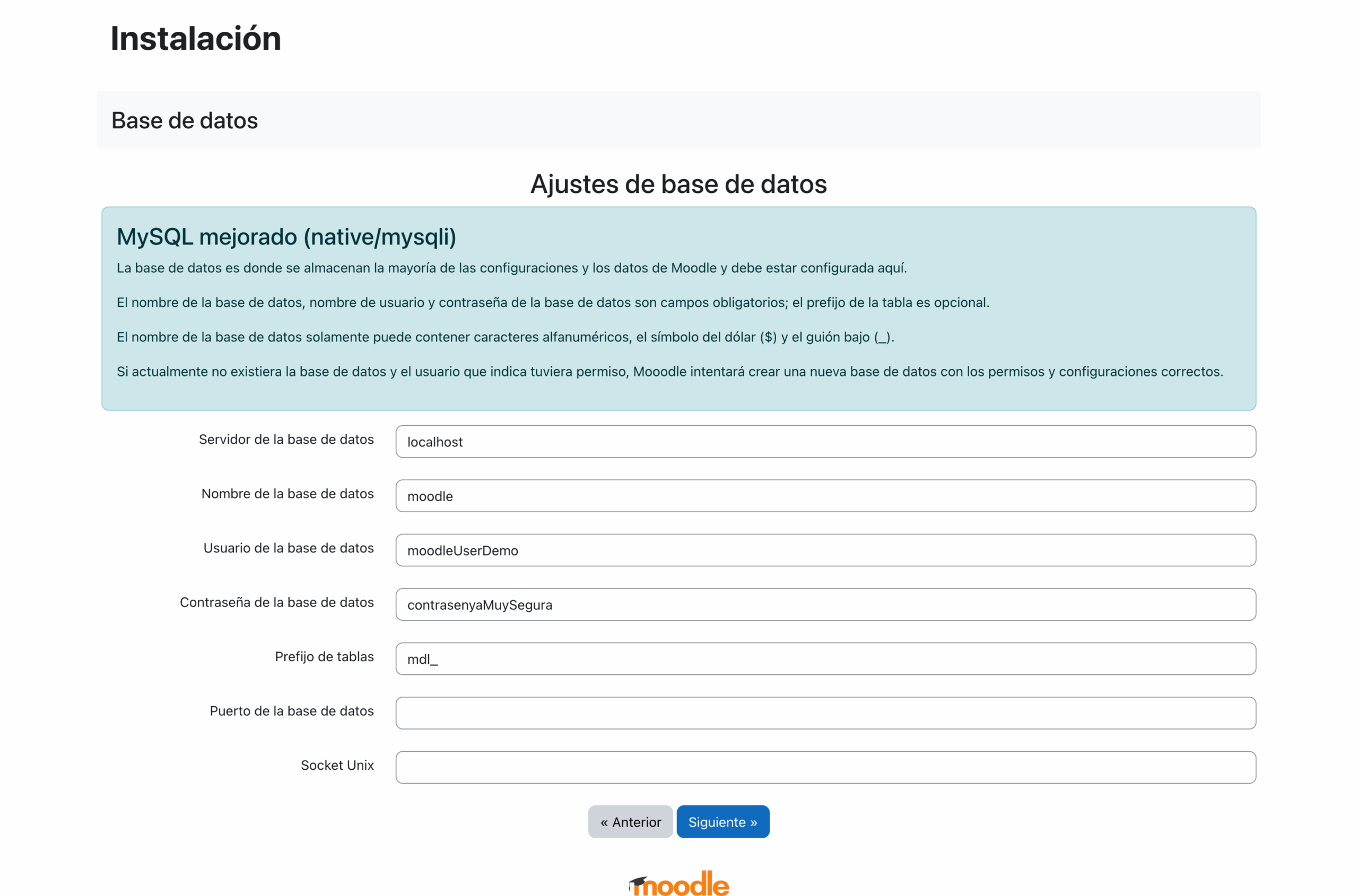Select the empty Socket Unix field
1358x896 pixels.
(x=825, y=767)
